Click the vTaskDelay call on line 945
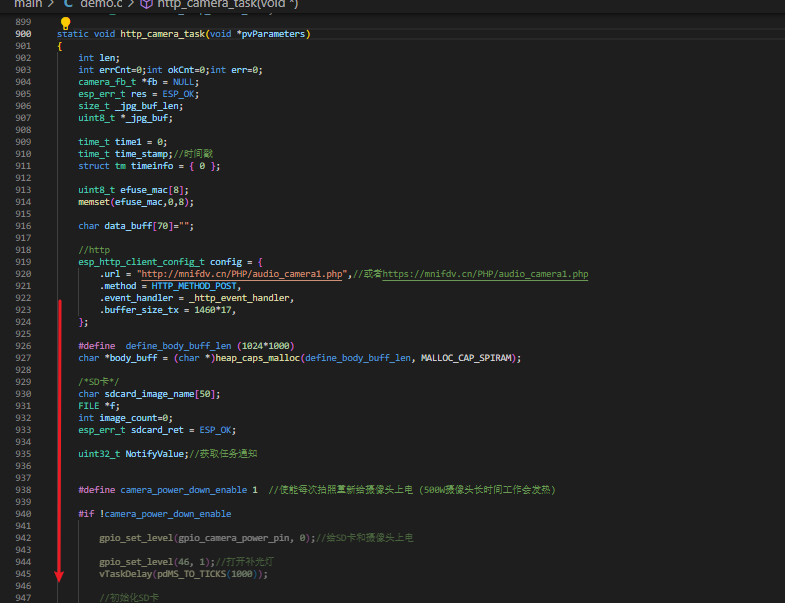The width and height of the screenshot is (785, 603). 126,574
